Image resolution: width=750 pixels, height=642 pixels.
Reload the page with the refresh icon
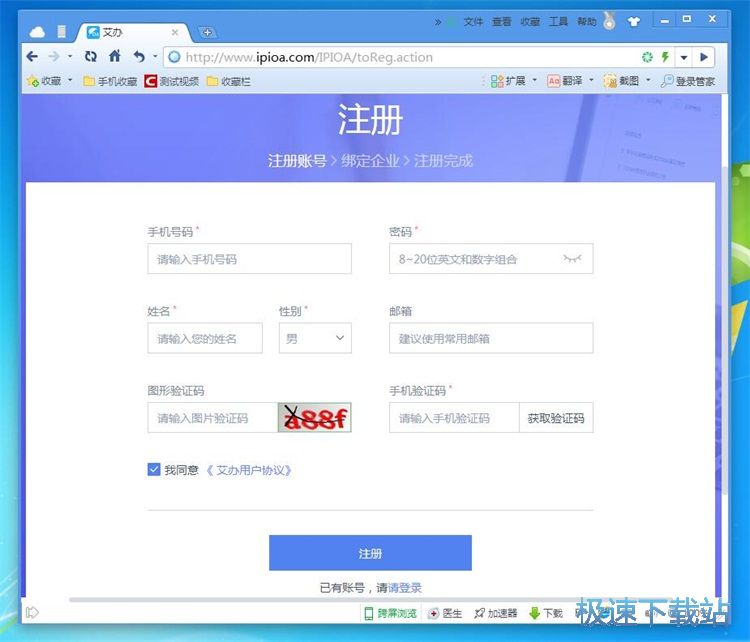(91, 57)
